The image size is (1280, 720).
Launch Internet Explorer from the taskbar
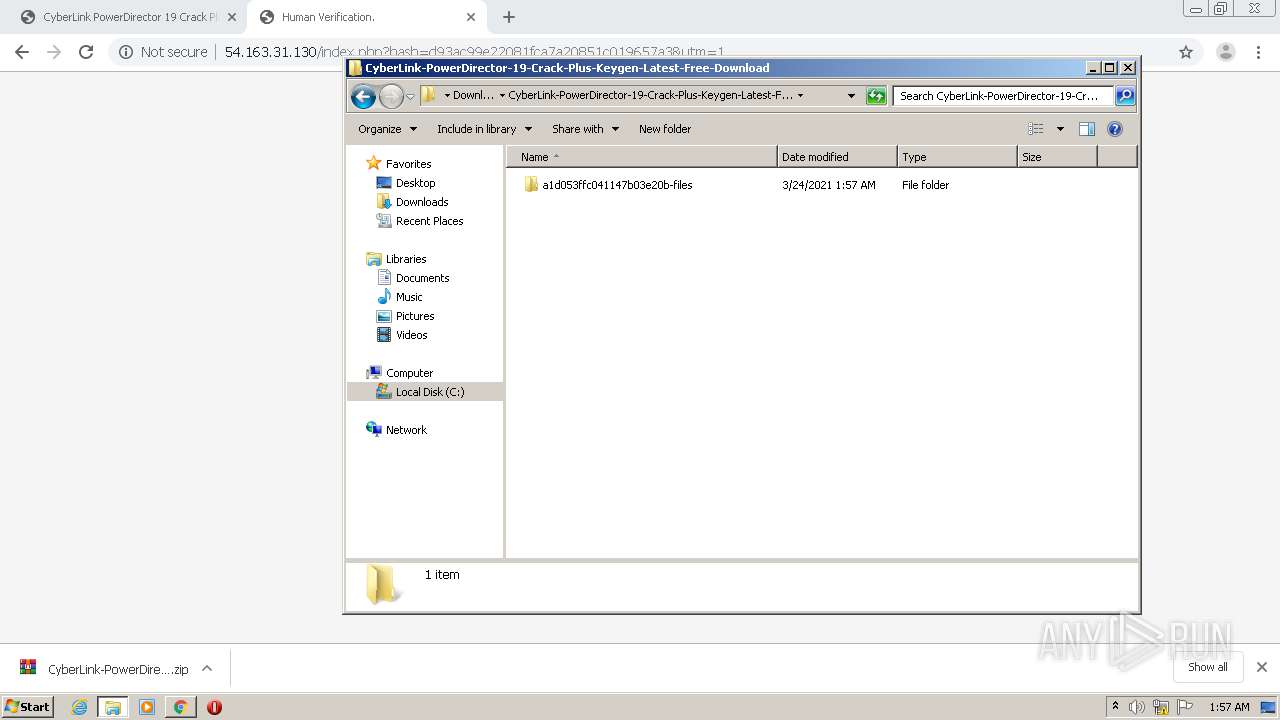tap(80, 707)
